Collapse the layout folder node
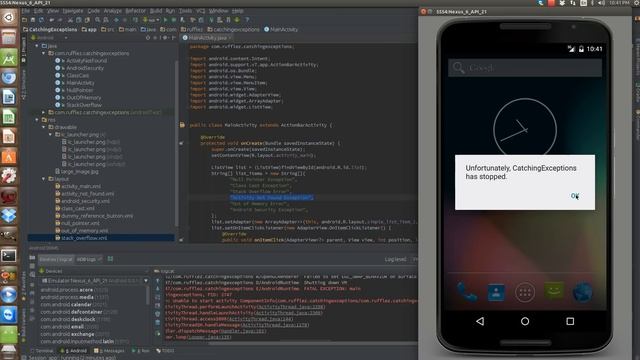Viewport: 640px width, 360px height. coord(44,179)
